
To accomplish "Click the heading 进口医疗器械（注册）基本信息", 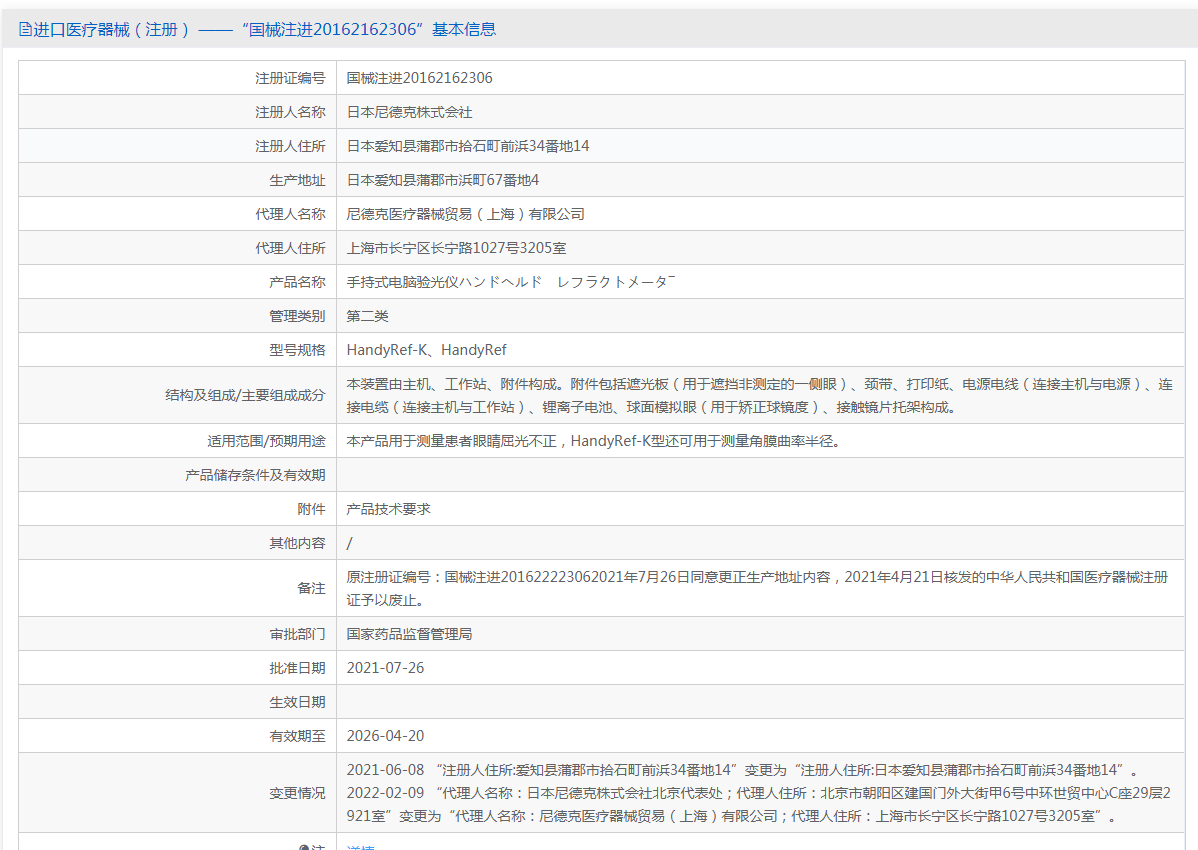I will (264, 30).
